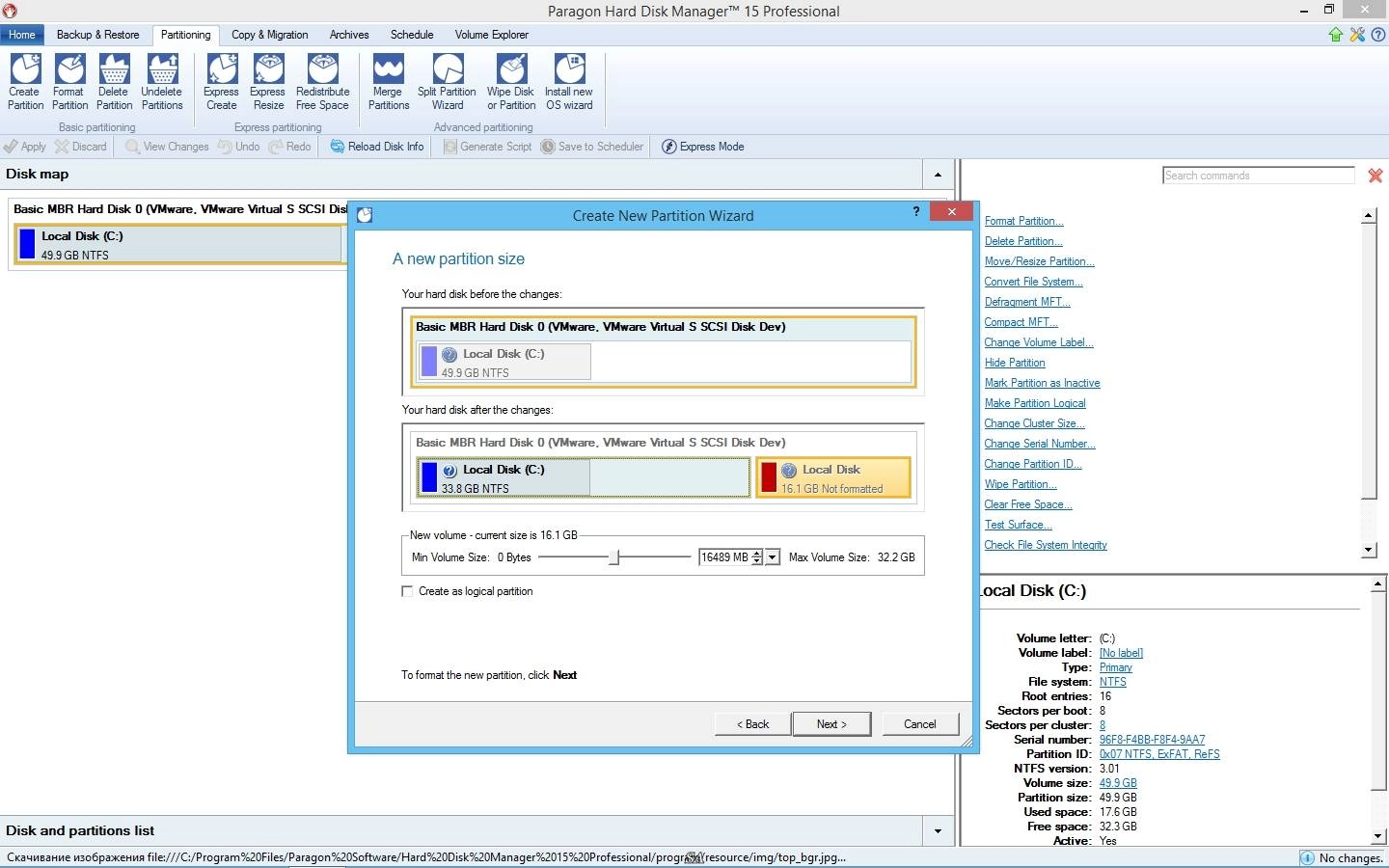Open the volume size unit dropdown
The image size is (1389, 868).
(x=772, y=557)
